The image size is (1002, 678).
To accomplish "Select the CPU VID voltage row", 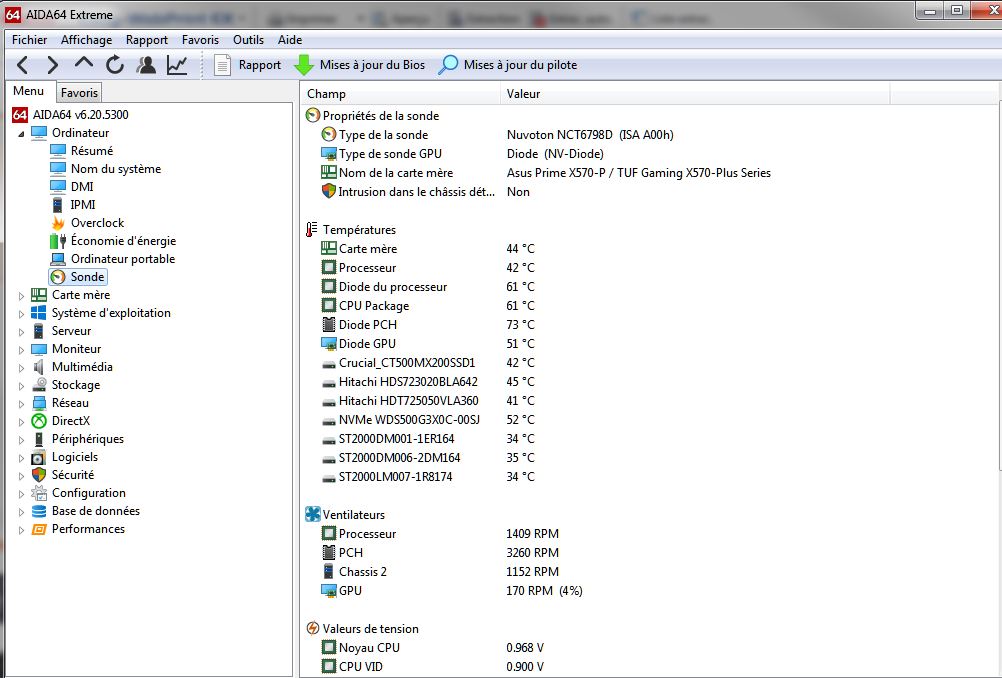I will 649,667.
